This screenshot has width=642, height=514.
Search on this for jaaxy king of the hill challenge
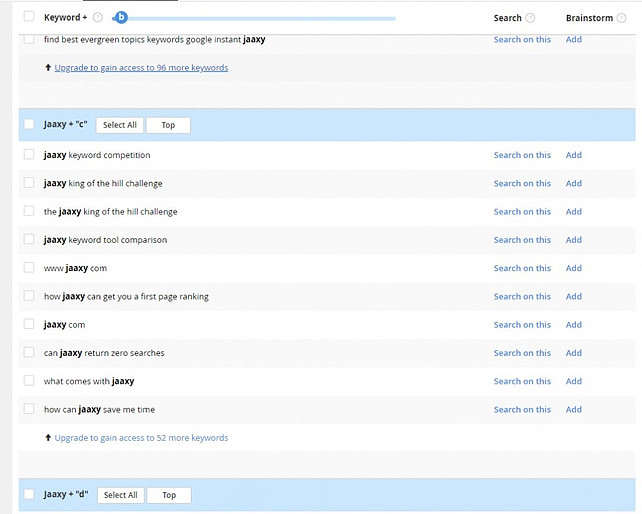(522, 183)
